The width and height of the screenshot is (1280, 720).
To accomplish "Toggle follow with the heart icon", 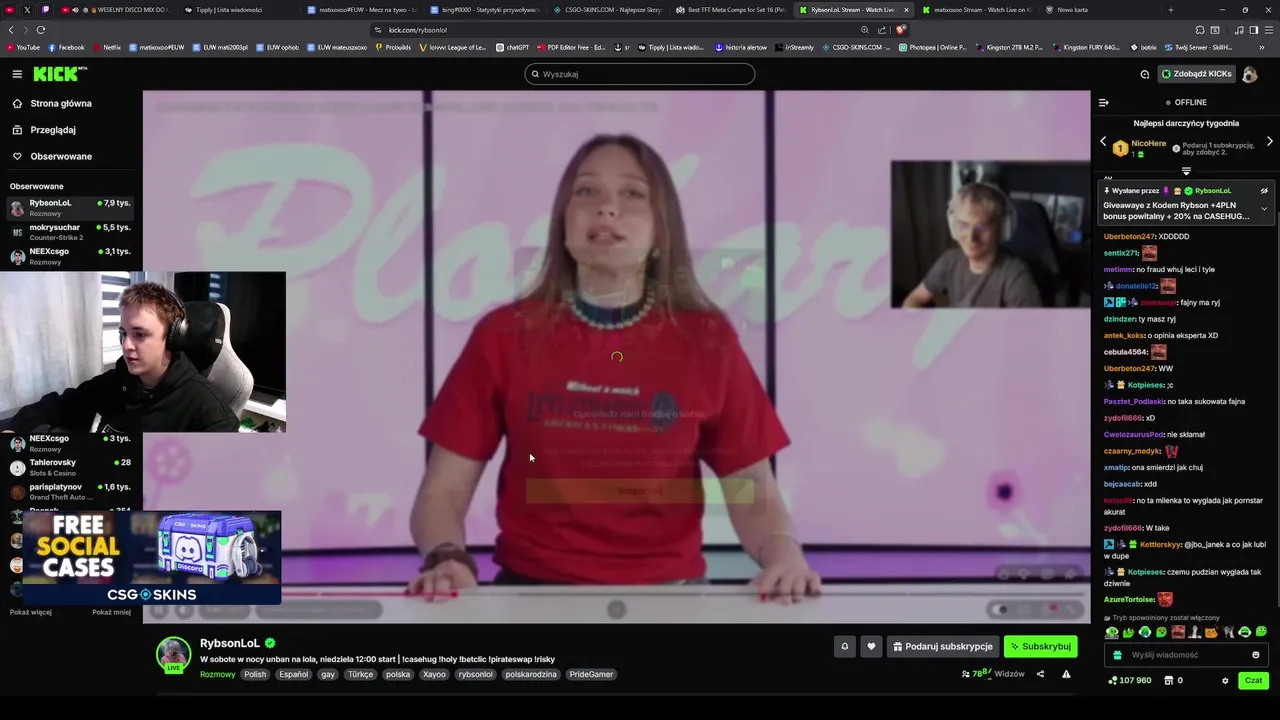I will pyautogui.click(x=871, y=647).
